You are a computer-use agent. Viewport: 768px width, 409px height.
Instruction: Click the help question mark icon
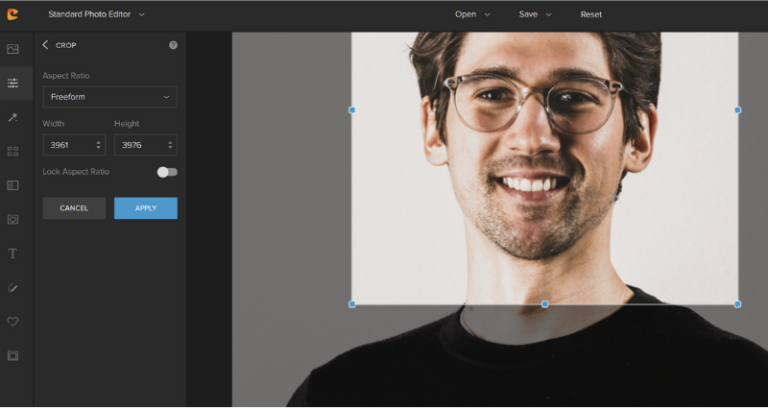(x=173, y=45)
